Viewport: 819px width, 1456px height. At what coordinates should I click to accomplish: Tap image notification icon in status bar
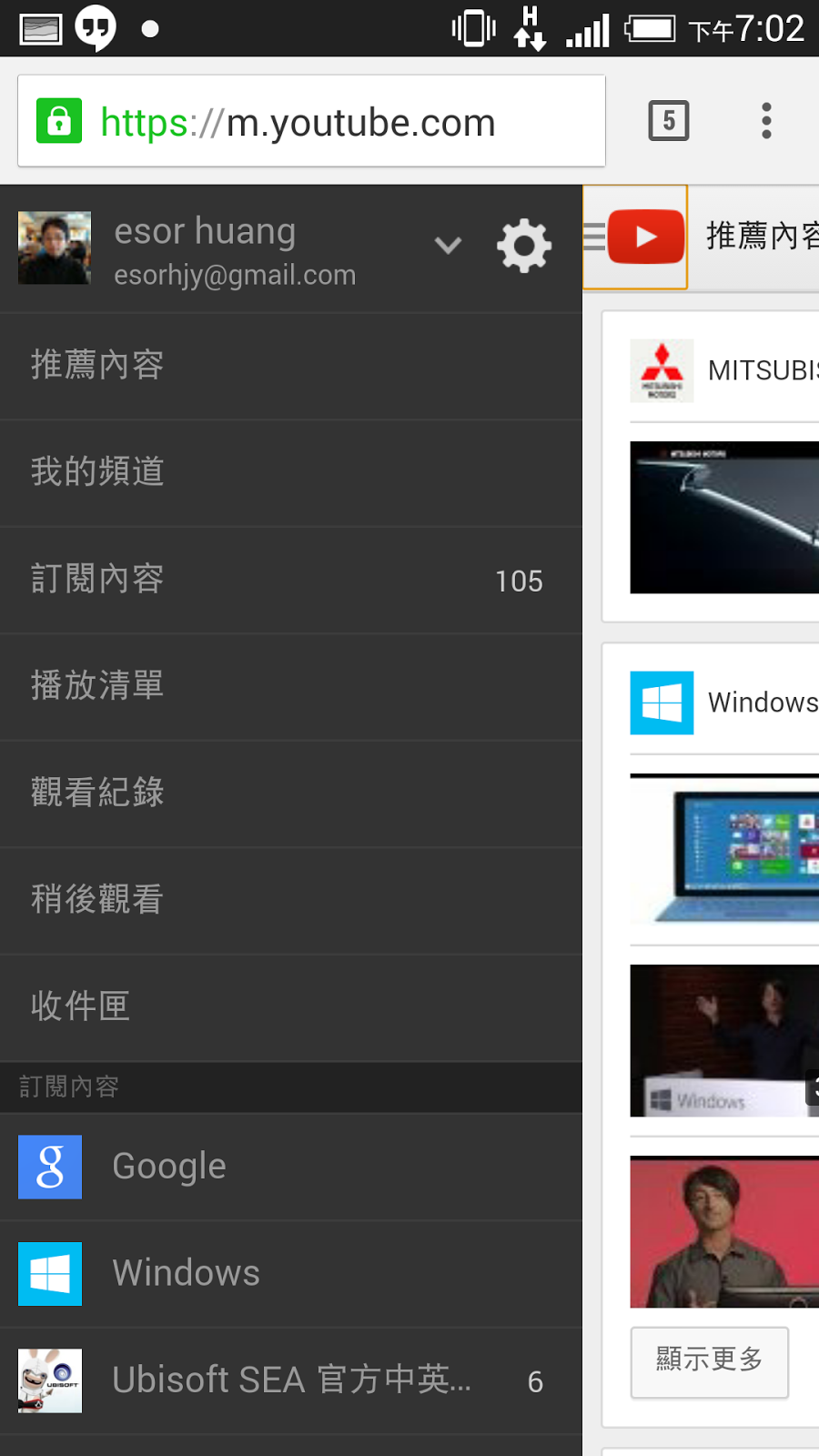(41, 29)
